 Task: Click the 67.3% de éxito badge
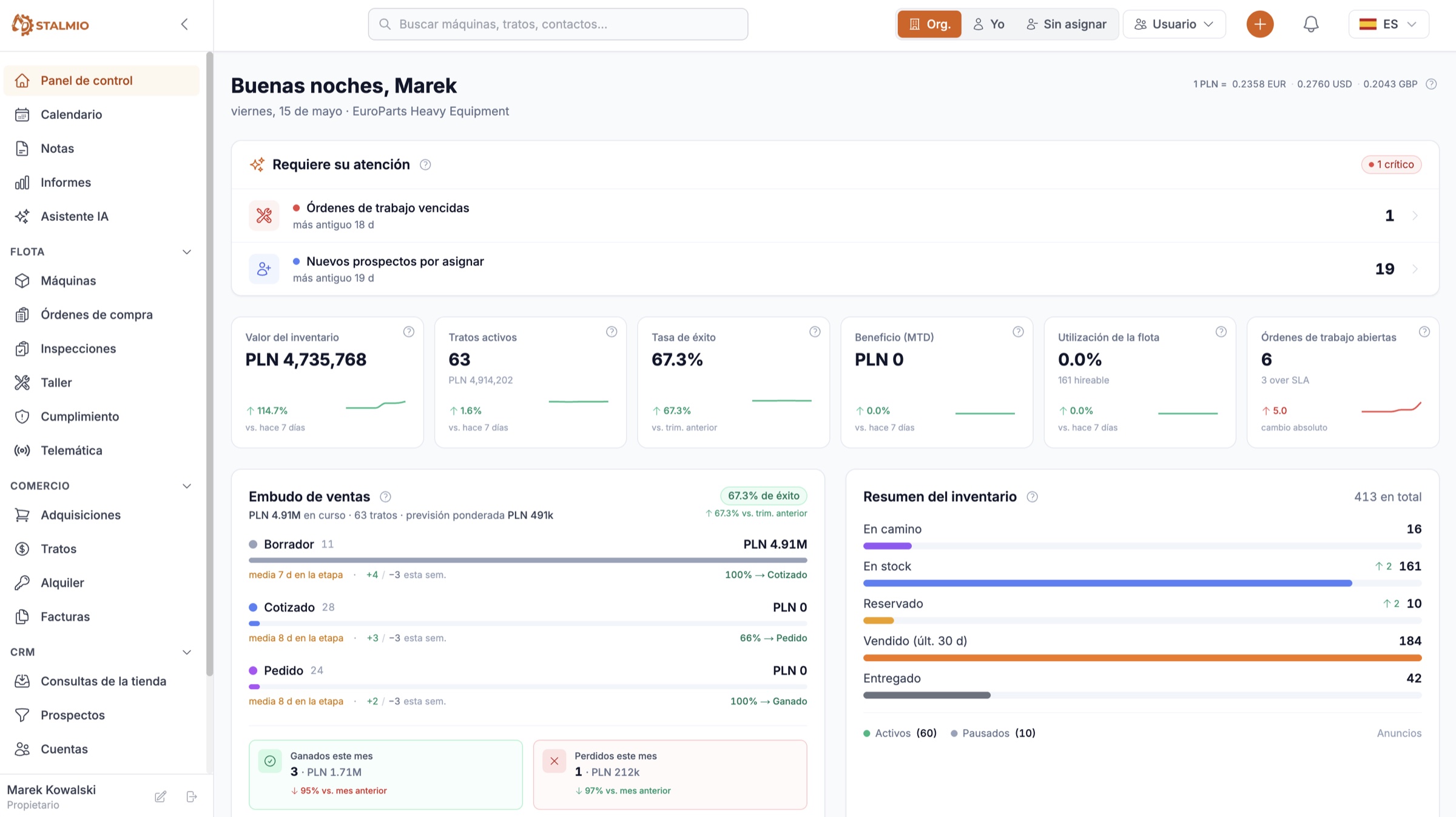763,496
